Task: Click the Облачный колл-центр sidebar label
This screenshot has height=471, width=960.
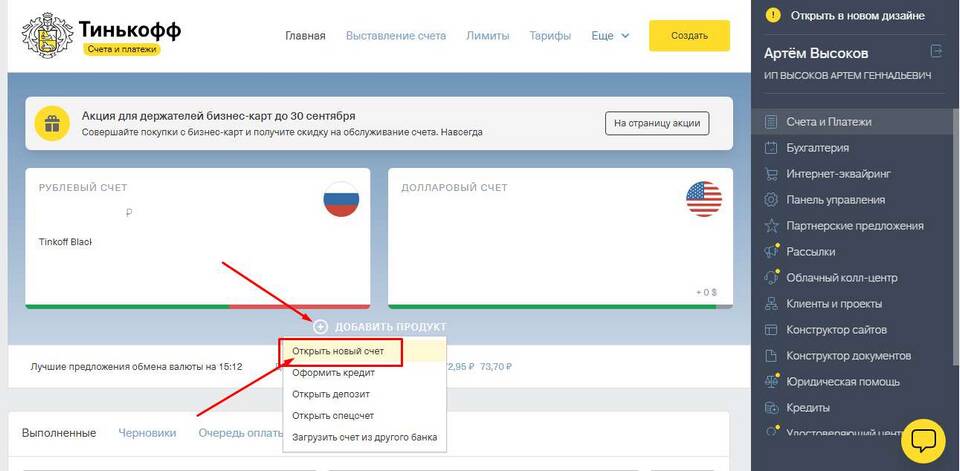Action: 842,277
